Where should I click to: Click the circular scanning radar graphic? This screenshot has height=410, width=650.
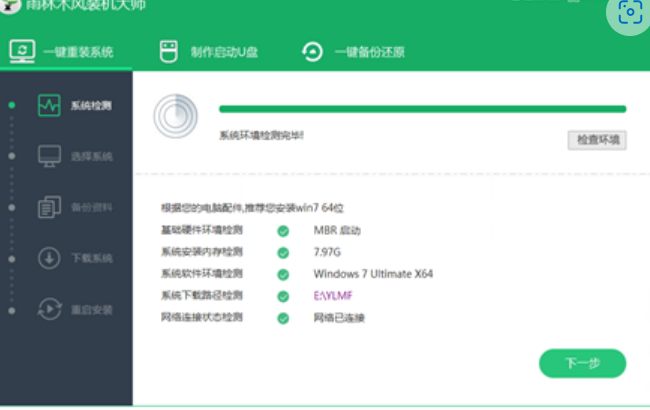point(175,116)
